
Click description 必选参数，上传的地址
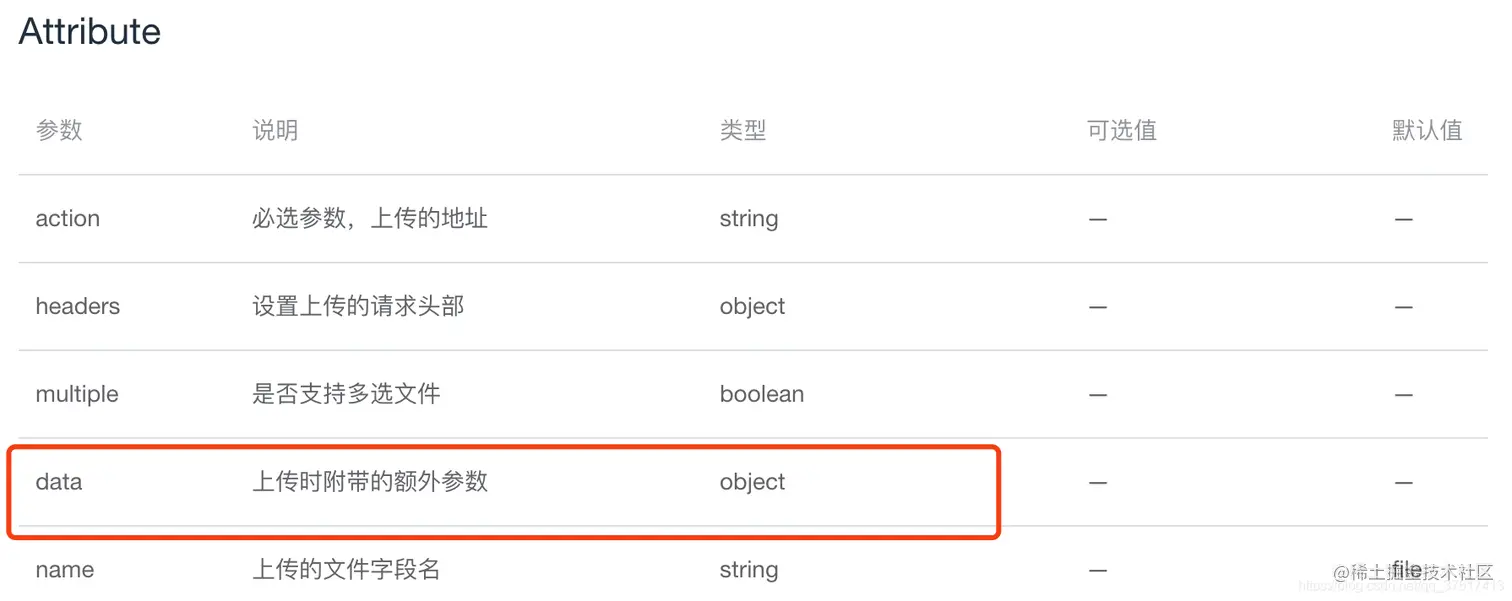370,219
